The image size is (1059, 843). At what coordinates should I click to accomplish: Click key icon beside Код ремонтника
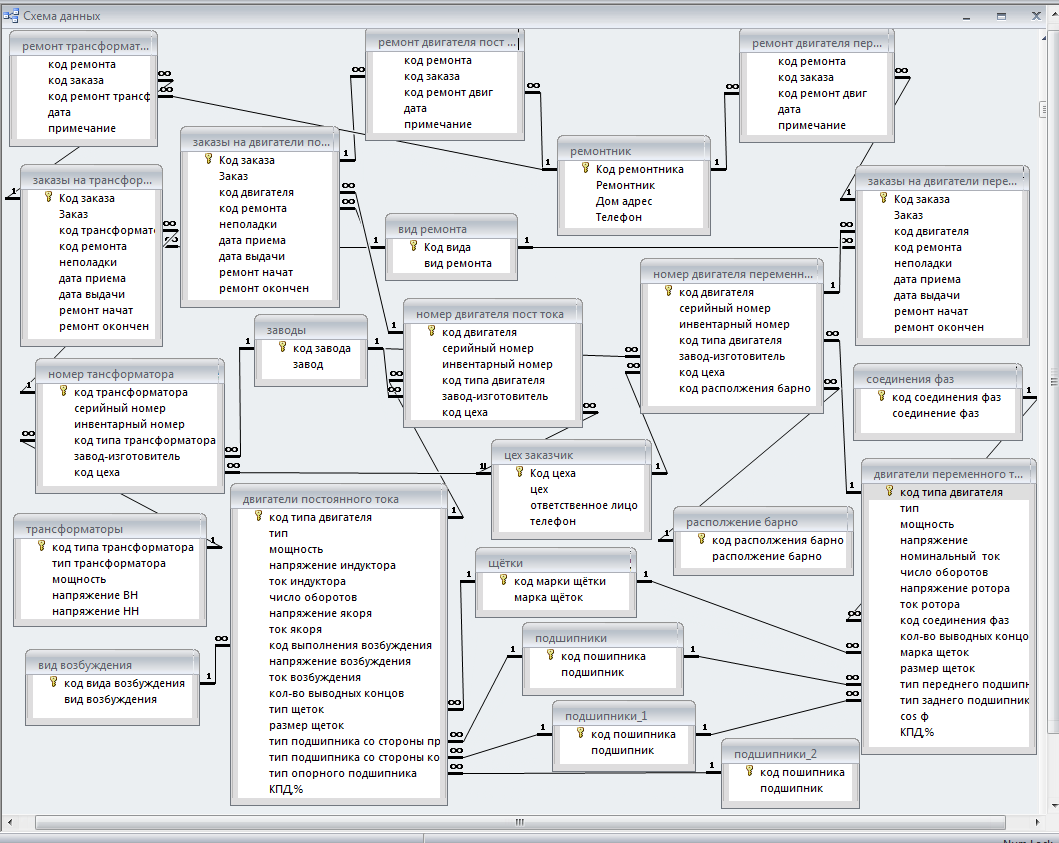pyautogui.click(x=586, y=168)
